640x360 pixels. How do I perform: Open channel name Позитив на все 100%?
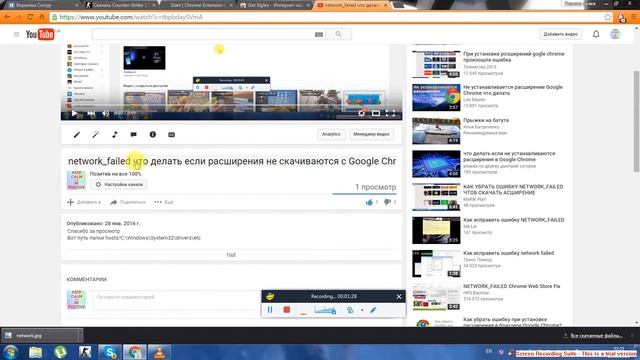[x=116, y=174]
